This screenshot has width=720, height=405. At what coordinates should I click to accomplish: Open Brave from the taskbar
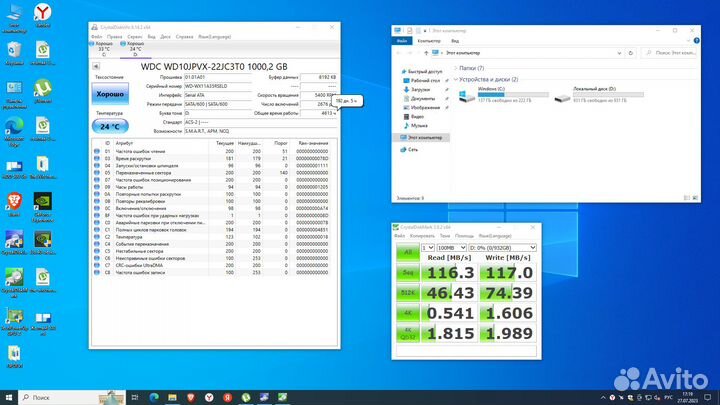[x=191, y=397]
